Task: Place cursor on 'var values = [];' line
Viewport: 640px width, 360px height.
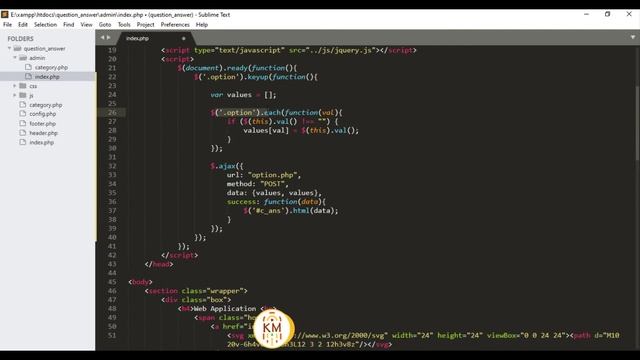Action: 243,95
